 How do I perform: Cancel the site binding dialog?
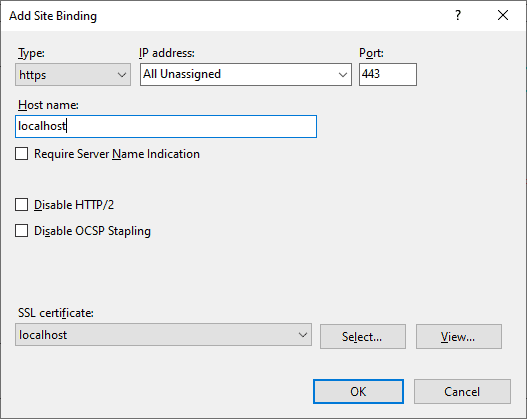[x=462, y=391]
